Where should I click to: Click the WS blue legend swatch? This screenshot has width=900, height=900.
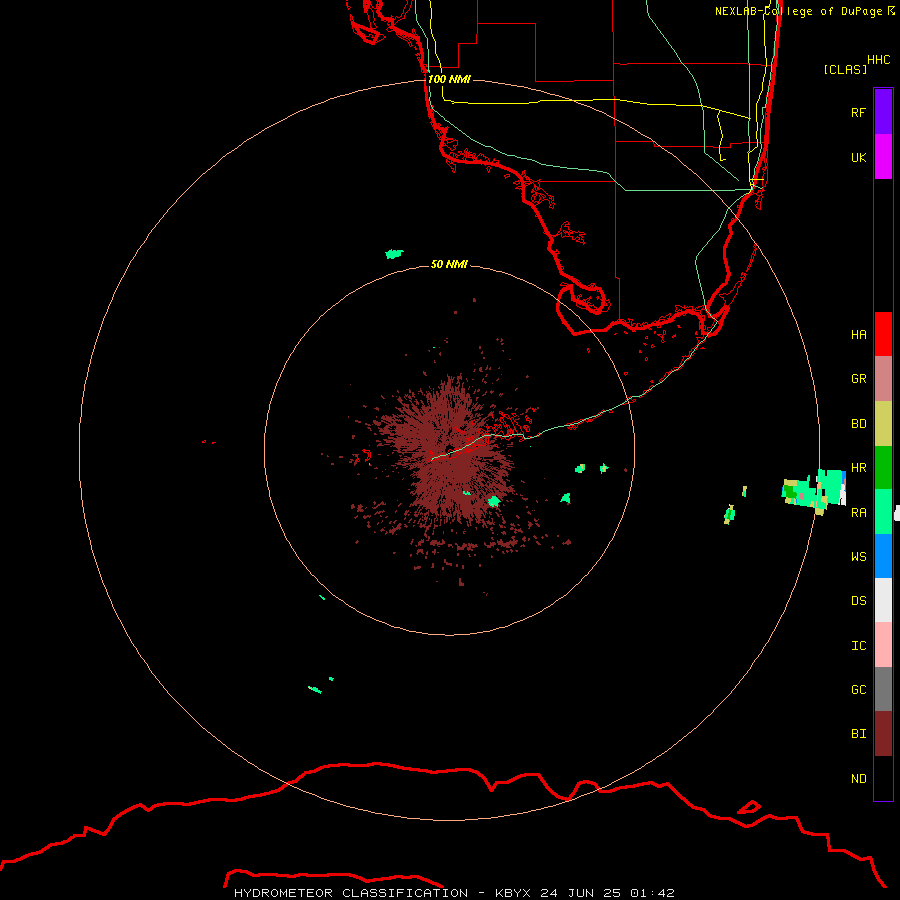(x=883, y=556)
